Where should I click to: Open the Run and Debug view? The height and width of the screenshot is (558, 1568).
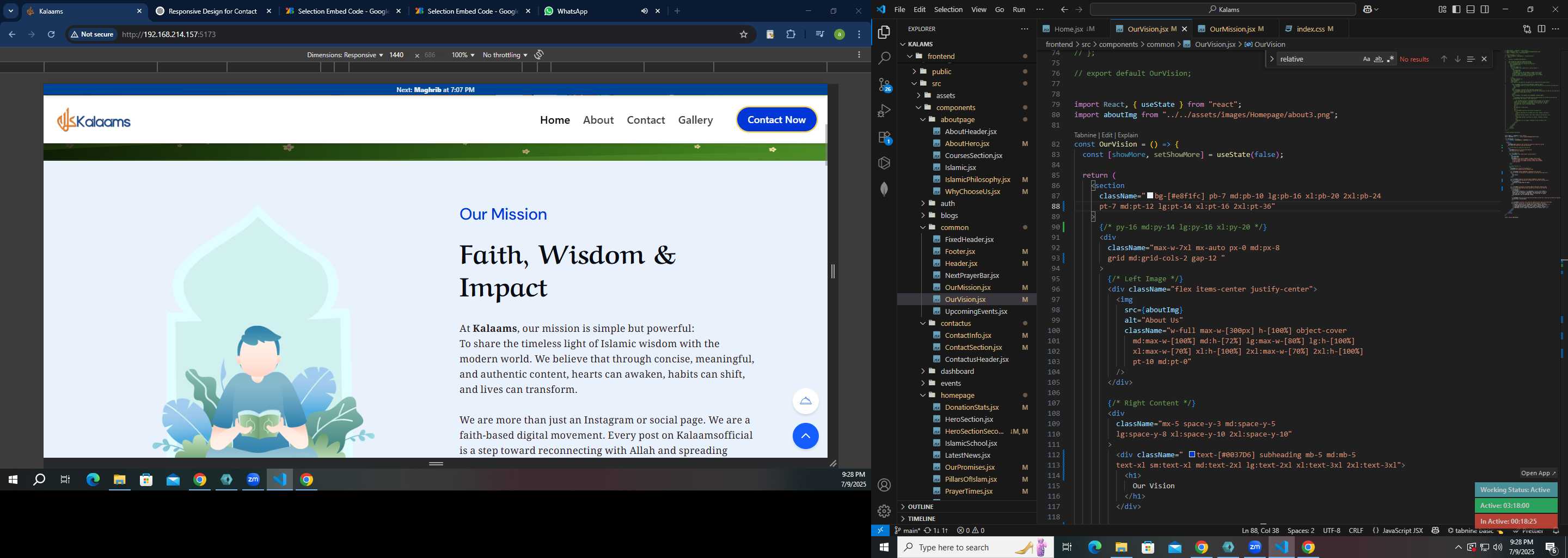[x=884, y=111]
